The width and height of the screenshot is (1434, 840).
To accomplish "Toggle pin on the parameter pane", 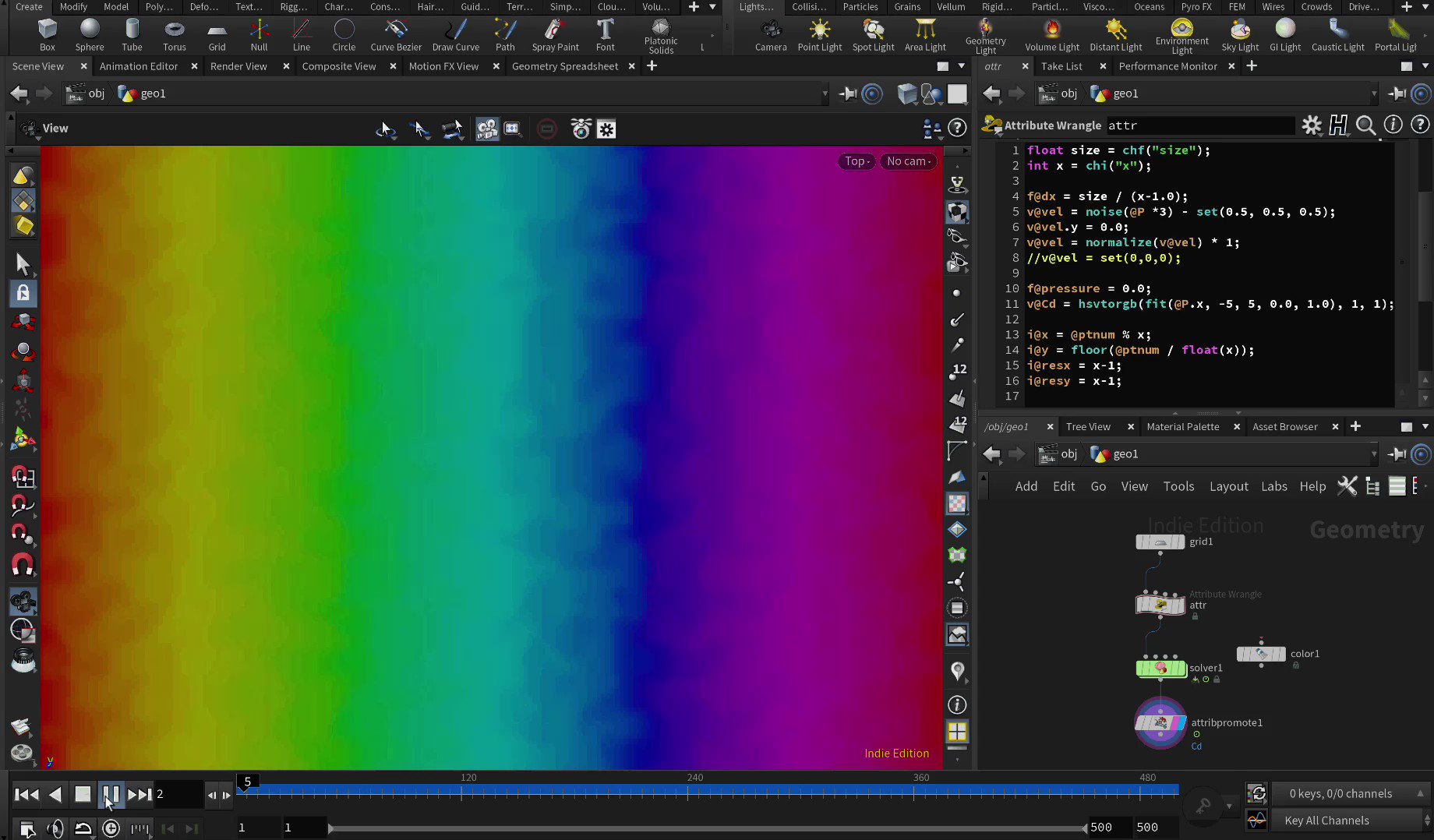I will (x=1397, y=94).
